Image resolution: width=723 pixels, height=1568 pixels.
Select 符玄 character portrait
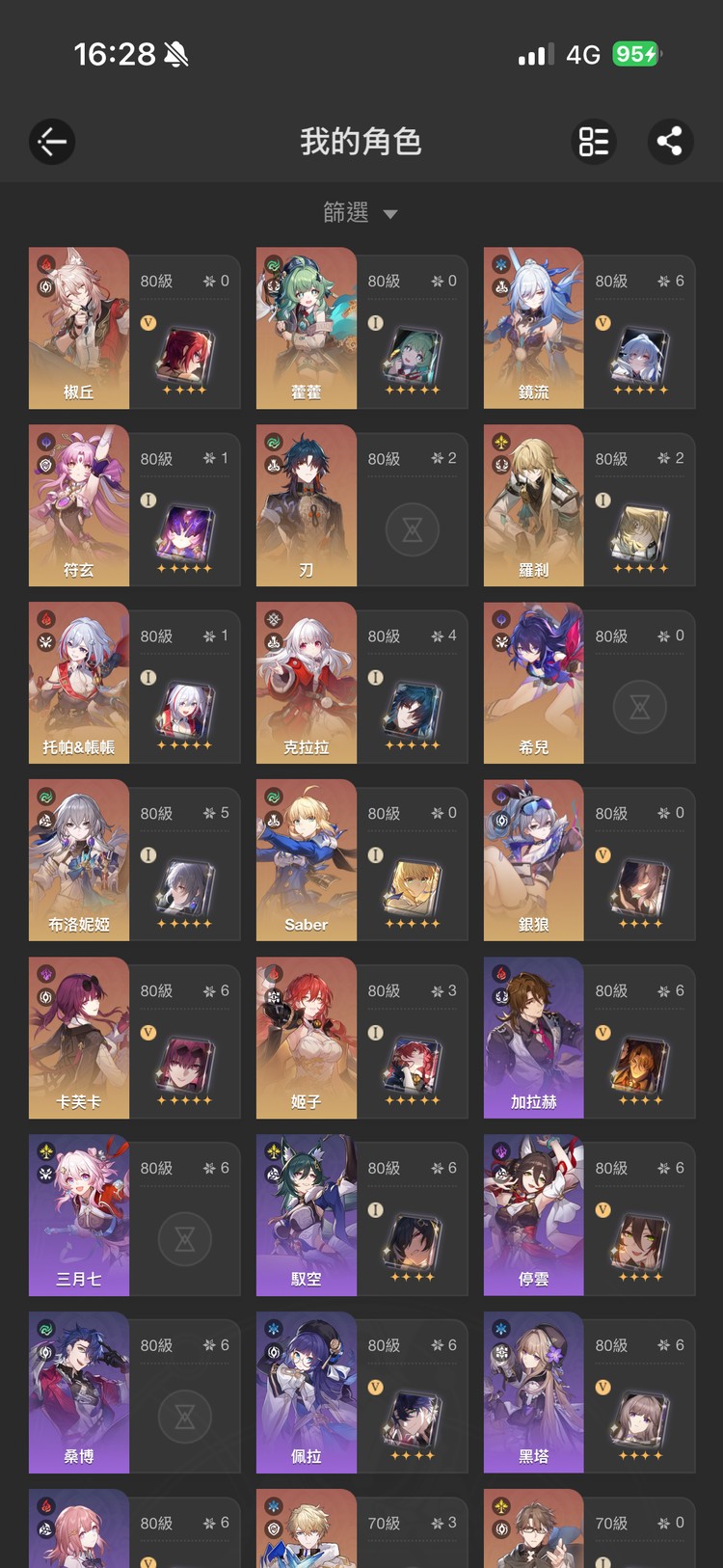coord(79,505)
